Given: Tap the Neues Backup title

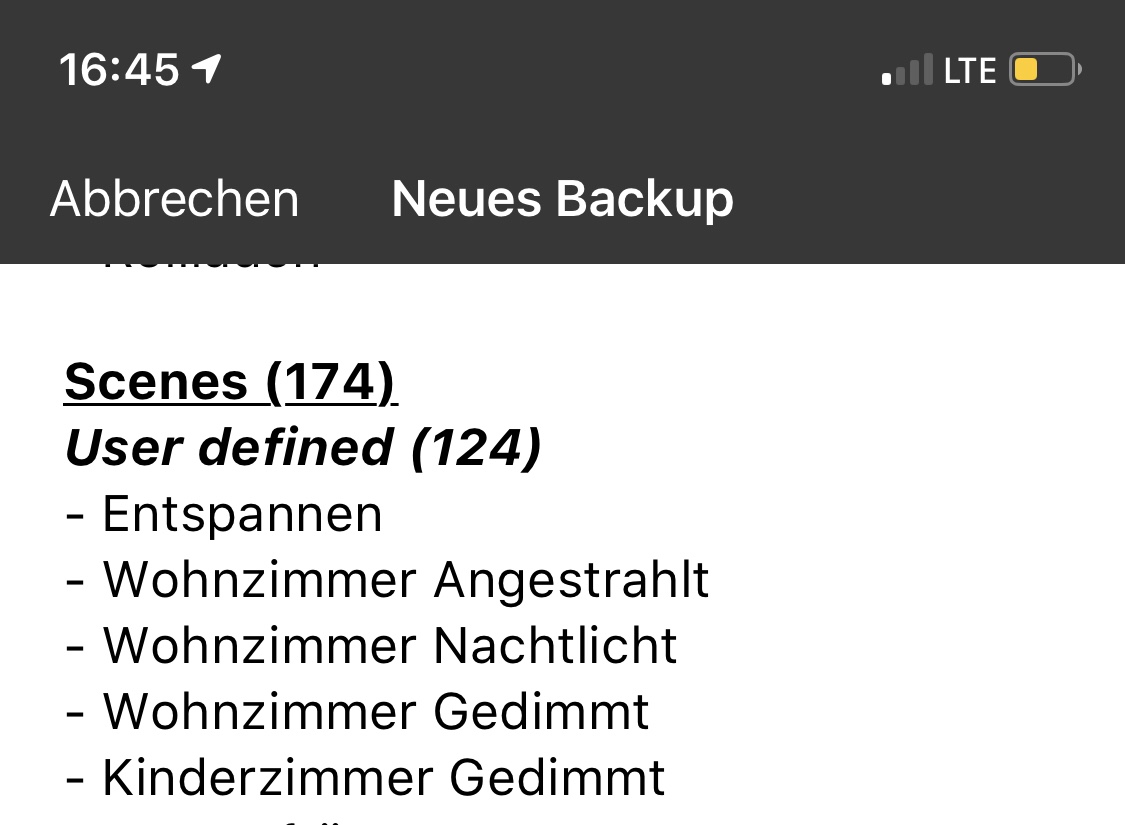Looking at the screenshot, I should click(x=562, y=198).
